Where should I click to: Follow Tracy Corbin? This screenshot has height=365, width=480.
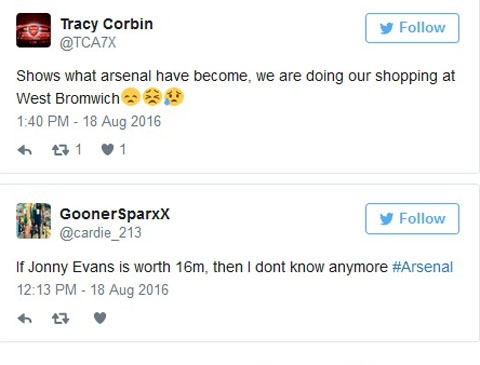[412, 28]
